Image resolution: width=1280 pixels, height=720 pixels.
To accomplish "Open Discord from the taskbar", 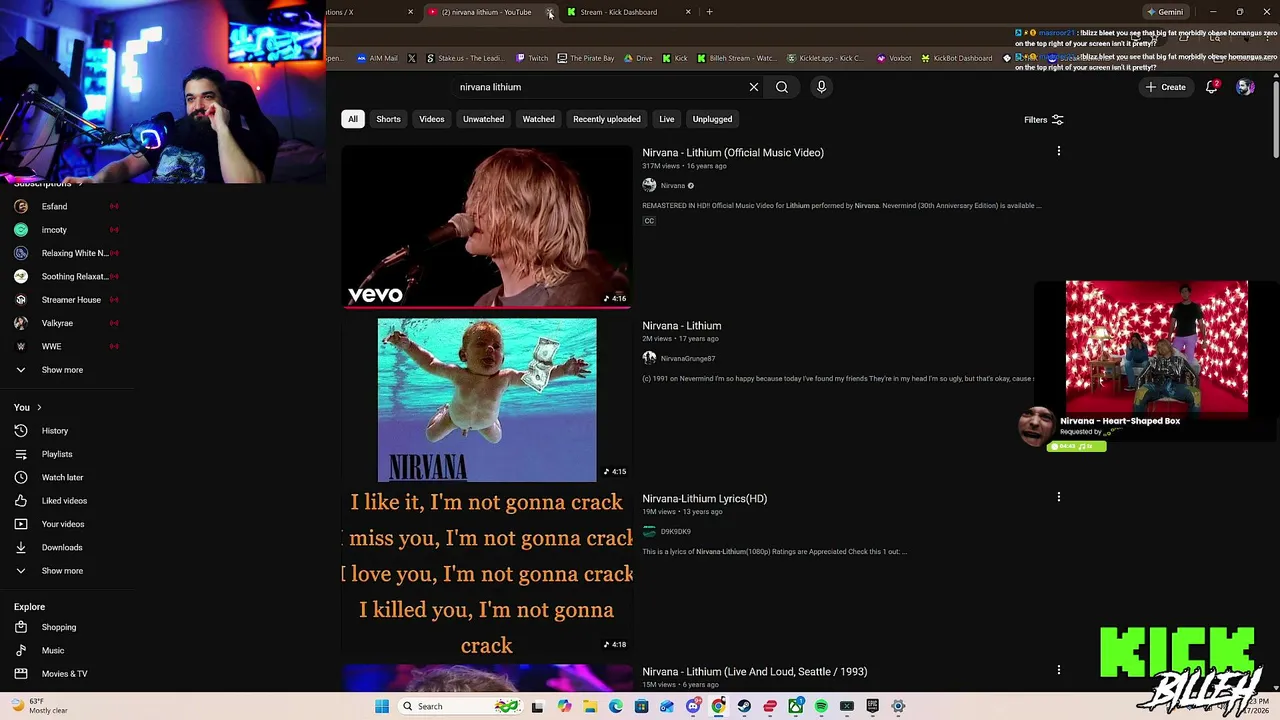I will [693, 706].
